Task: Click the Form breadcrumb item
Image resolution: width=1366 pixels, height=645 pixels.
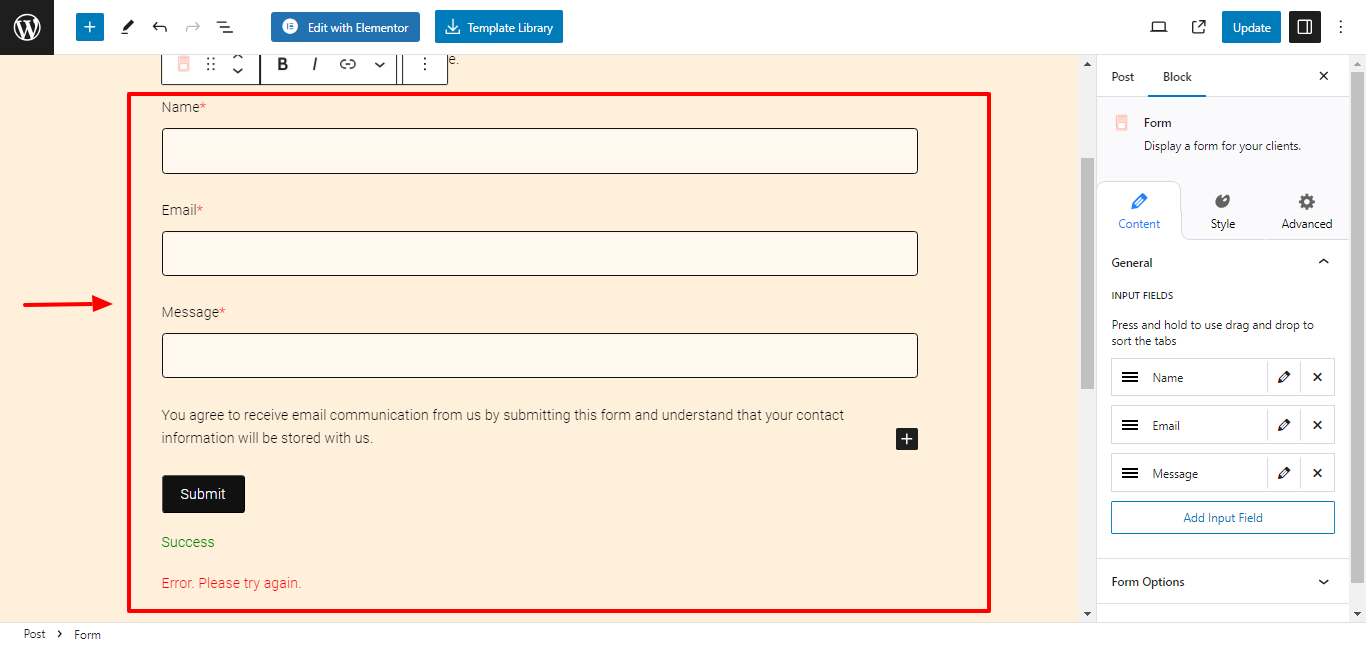Action: (87, 634)
